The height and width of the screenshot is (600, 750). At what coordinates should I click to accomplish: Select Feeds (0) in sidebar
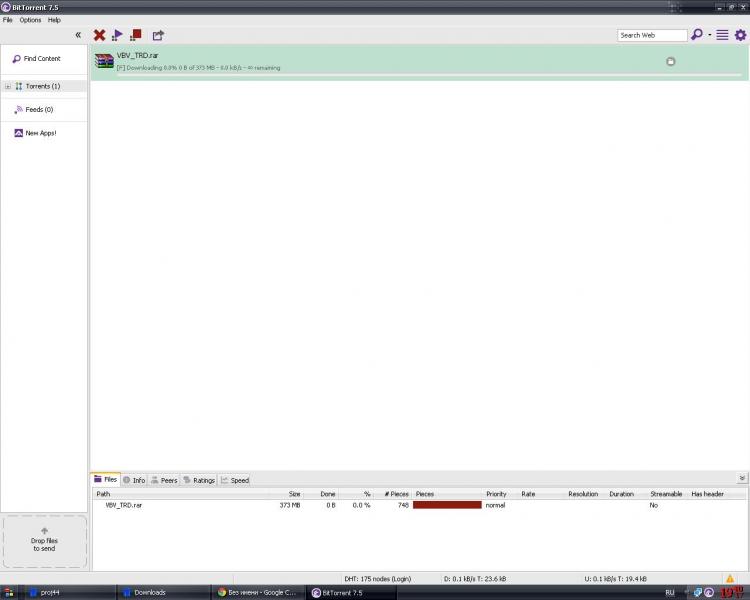pyautogui.click(x=39, y=109)
